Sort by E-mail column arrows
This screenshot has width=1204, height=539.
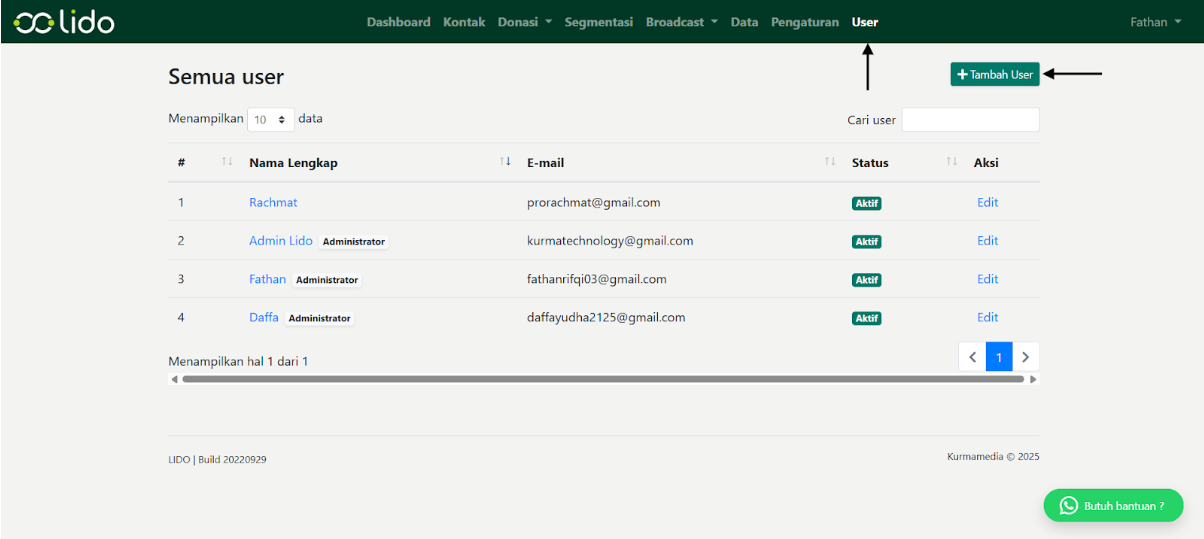[829, 163]
